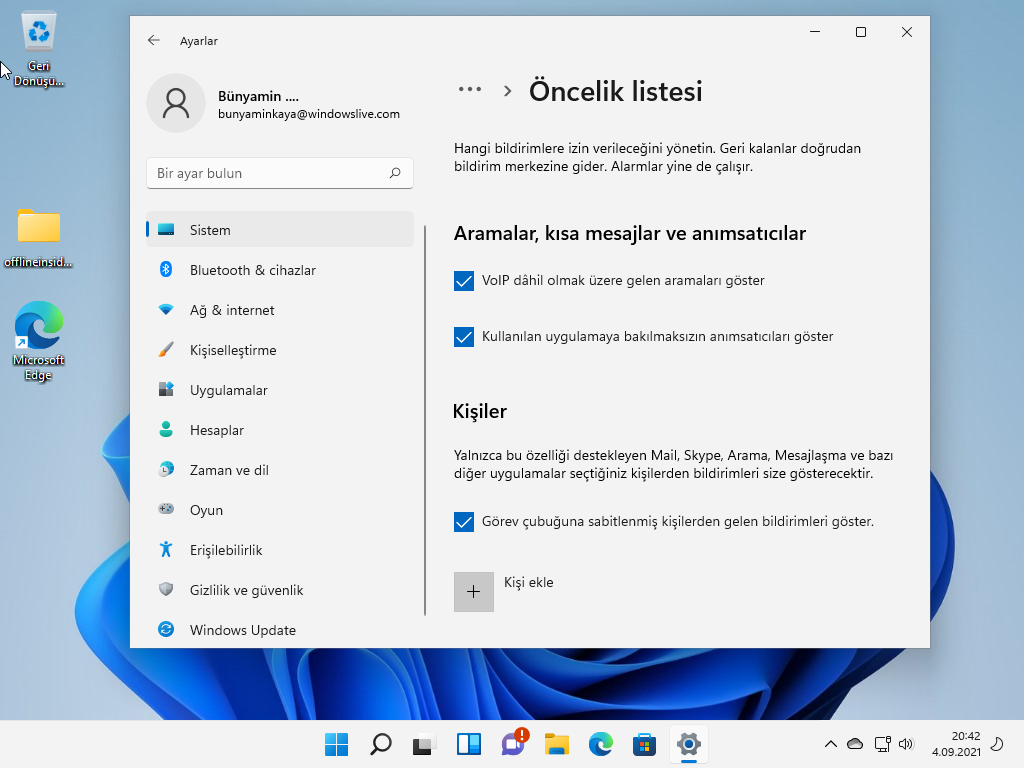Open the Oyun Xbox settings icon

pos(166,510)
